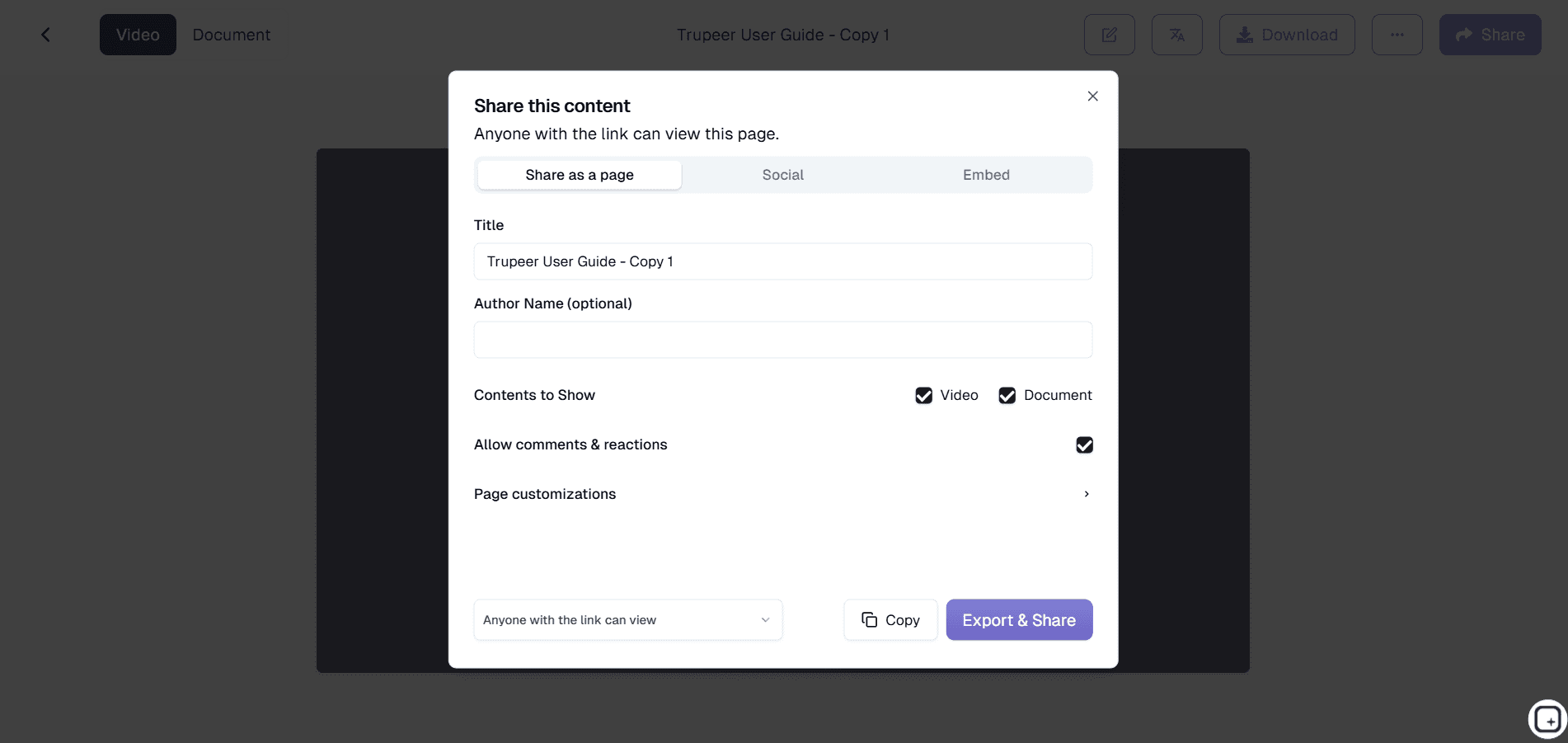Open the link permission dropdown chevron

pyautogui.click(x=765, y=619)
